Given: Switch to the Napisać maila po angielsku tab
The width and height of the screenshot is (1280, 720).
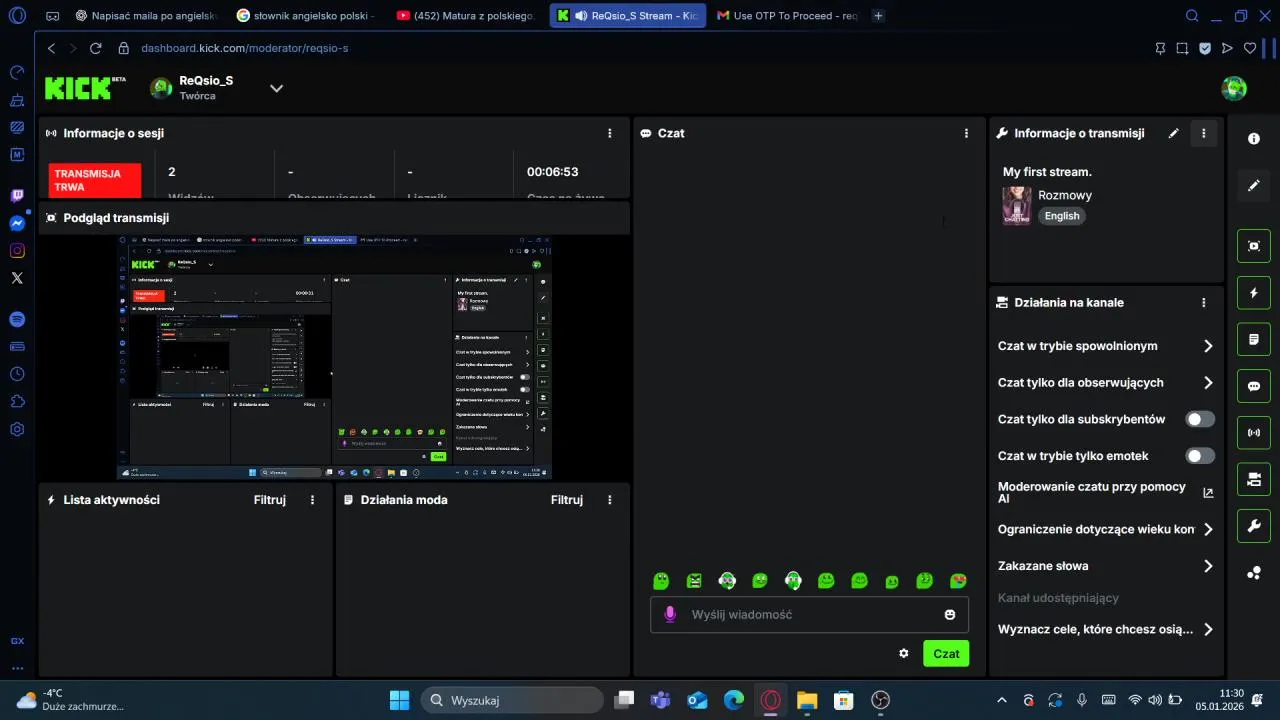Looking at the screenshot, I should pyautogui.click(x=146, y=15).
